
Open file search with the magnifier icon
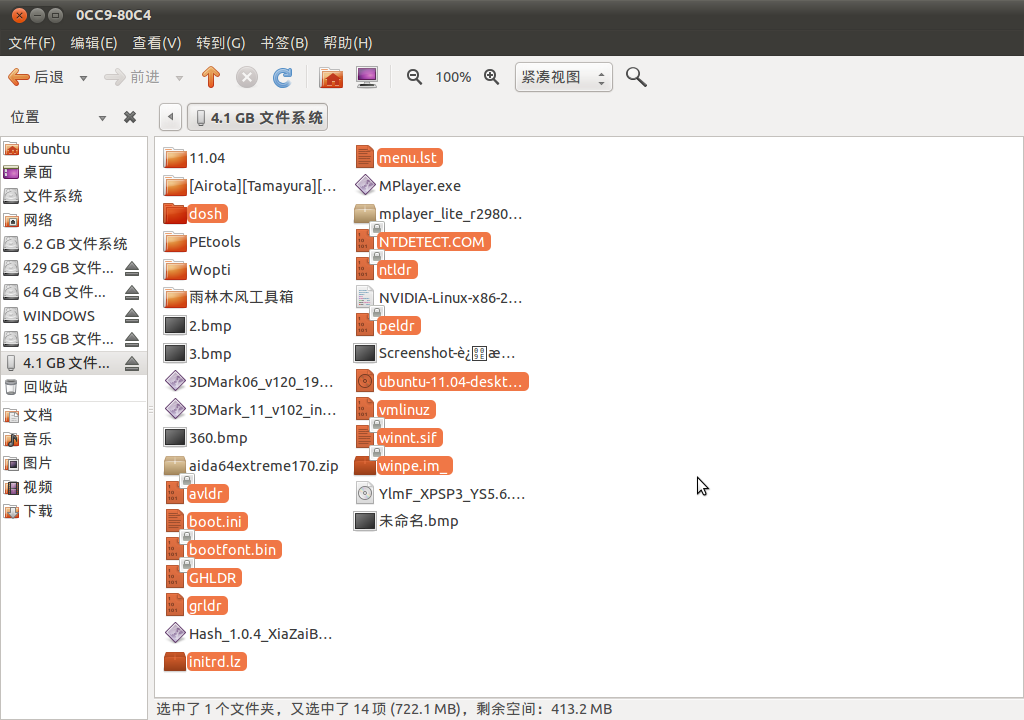(636, 77)
